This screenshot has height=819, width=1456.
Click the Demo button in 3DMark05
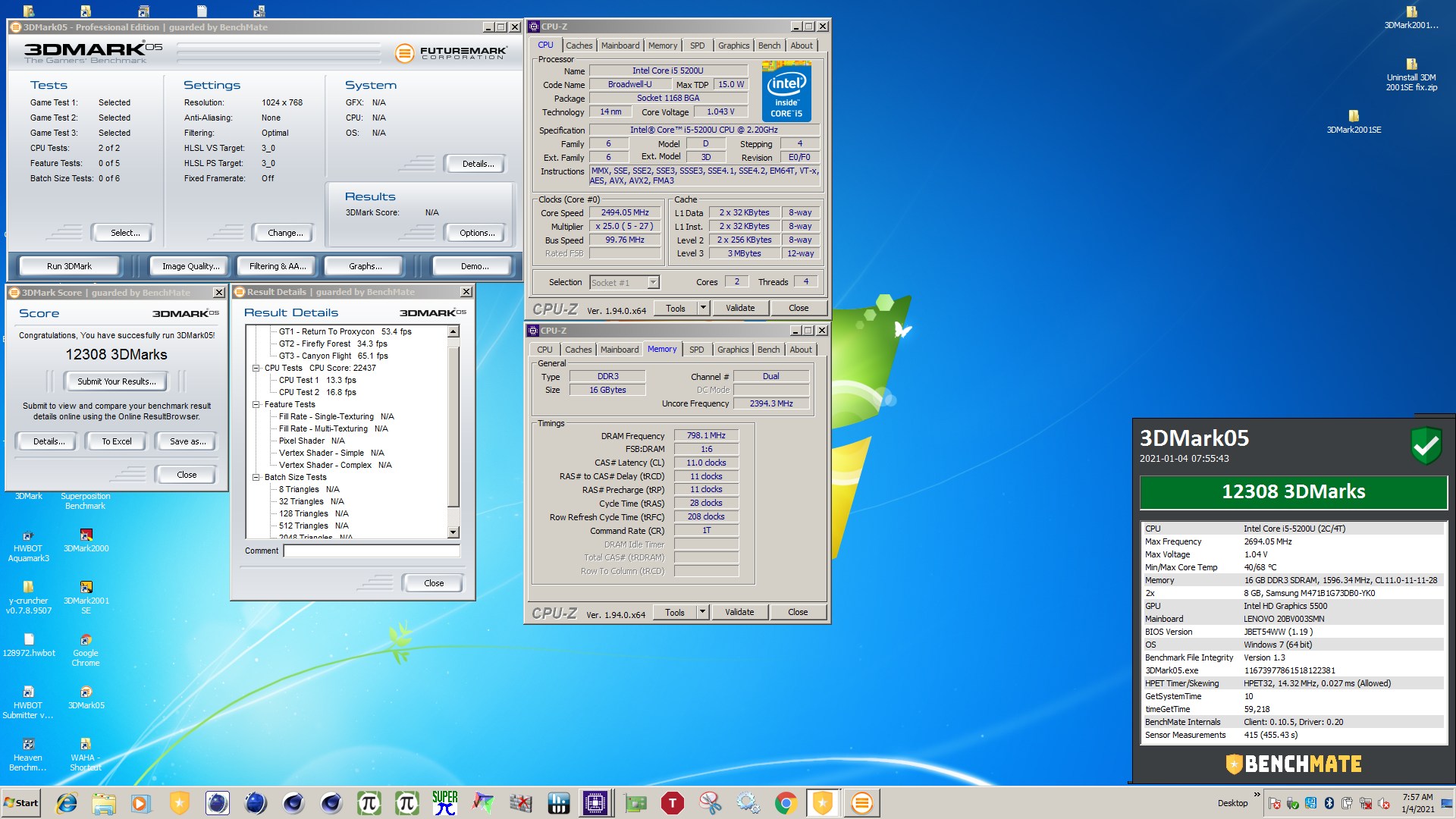tap(475, 266)
